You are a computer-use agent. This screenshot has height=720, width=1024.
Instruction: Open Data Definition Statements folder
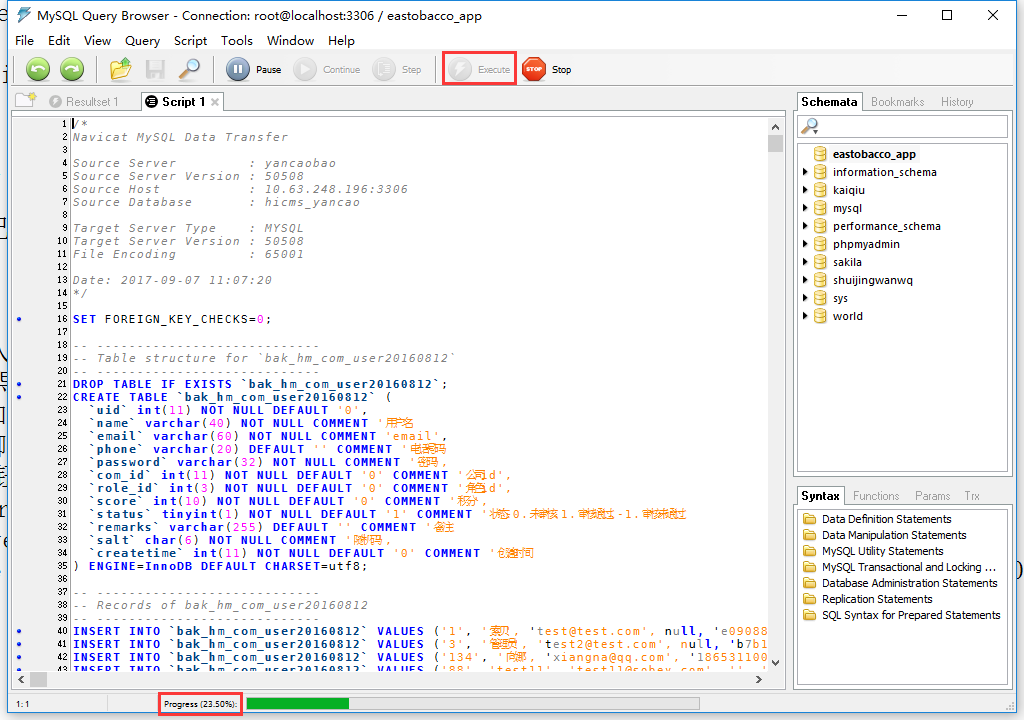tap(886, 519)
